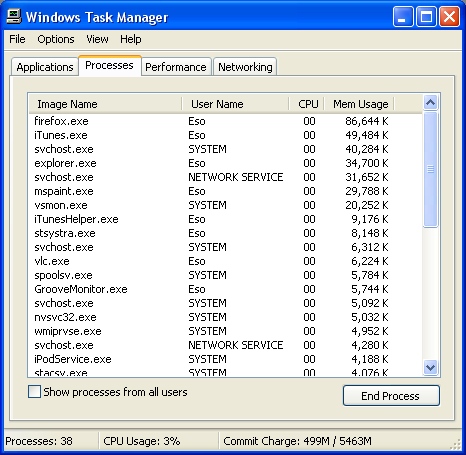The width and height of the screenshot is (466, 455).
Task: Click the 4,952 K memory value
Action: [x=370, y=331]
